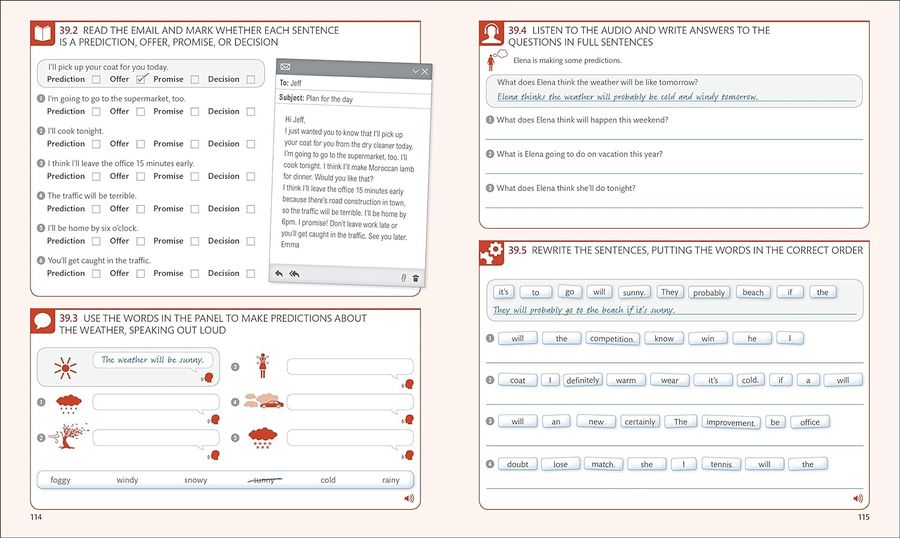
Task: Click the empty speech bubble for item 4
Action: (x=350, y=402)
